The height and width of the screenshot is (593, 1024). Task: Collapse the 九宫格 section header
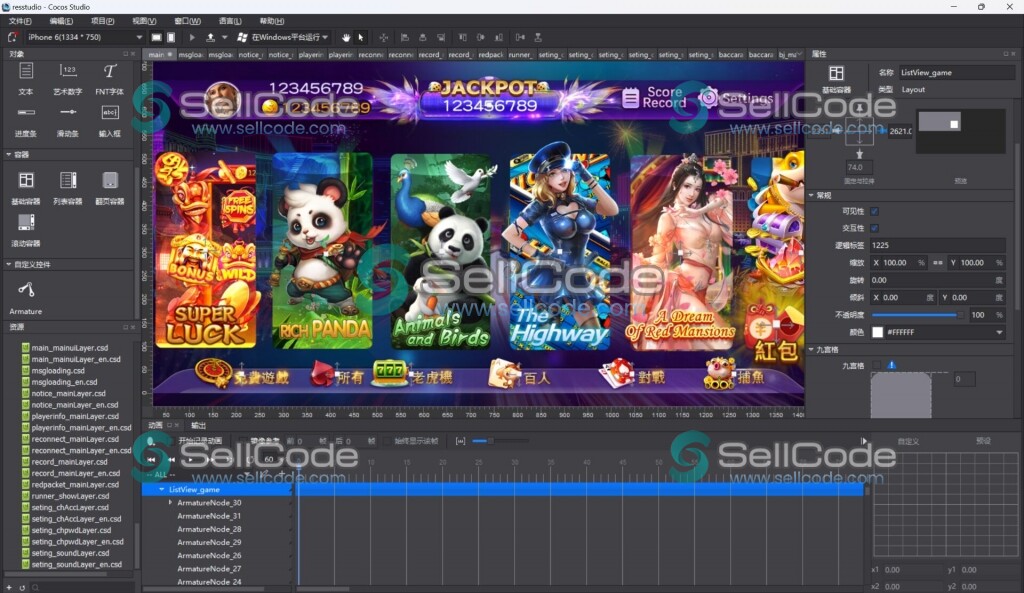(x=812, y=349)
